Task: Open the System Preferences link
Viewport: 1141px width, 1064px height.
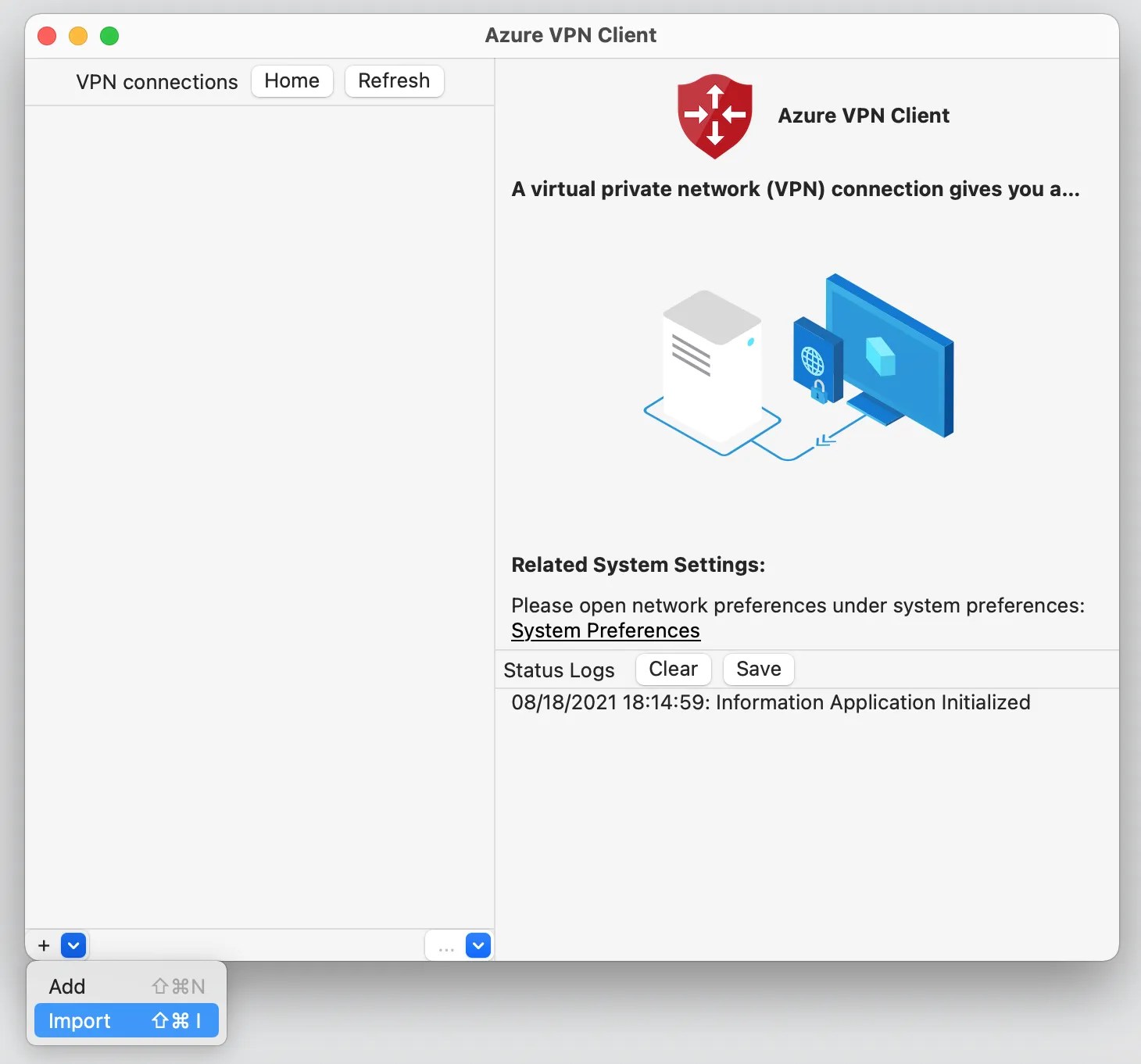Action: 606,631
